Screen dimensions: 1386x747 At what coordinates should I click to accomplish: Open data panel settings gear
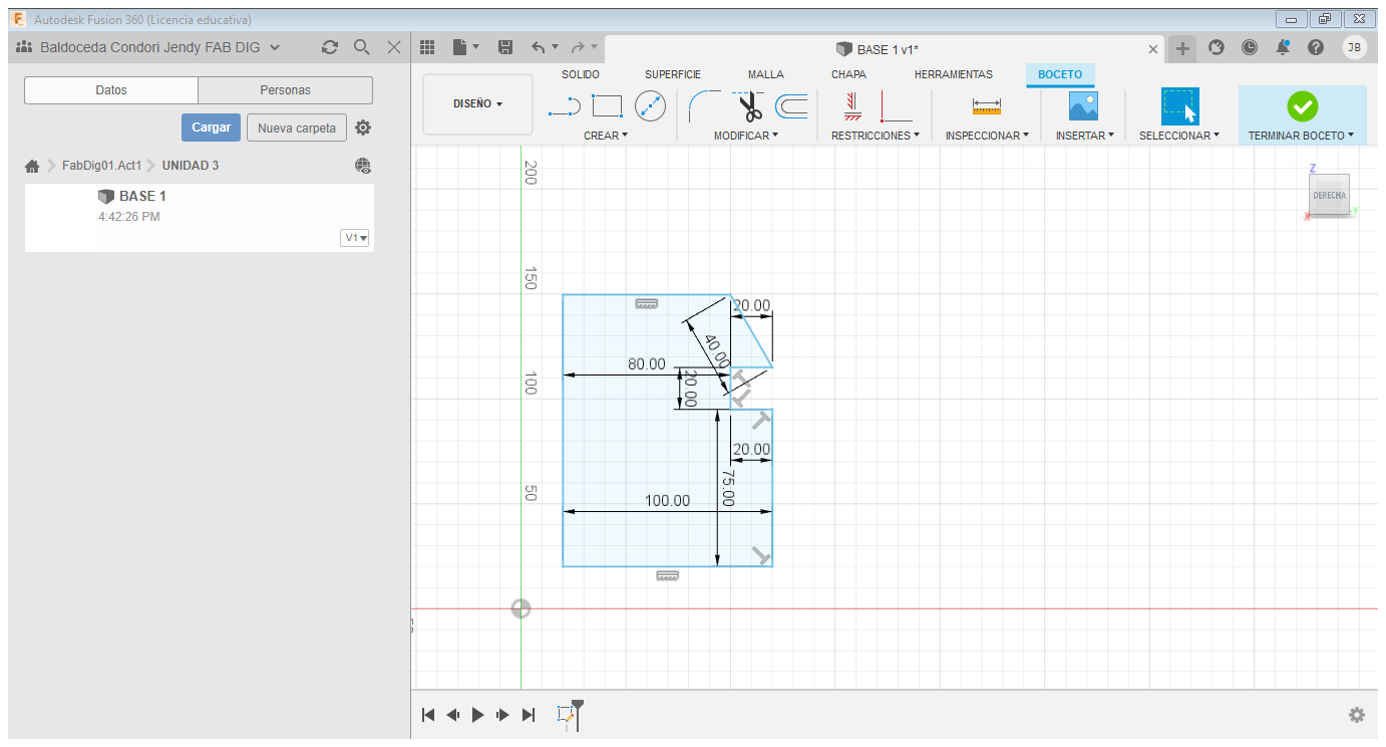pos(363,128)
